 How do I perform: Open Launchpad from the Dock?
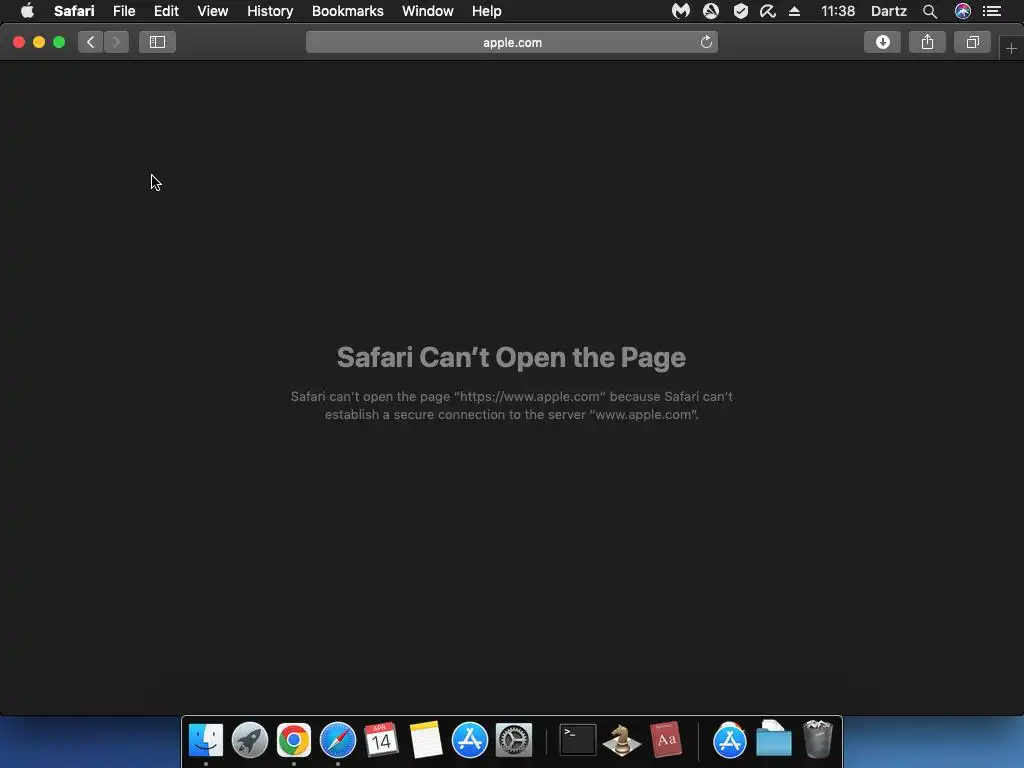pyautogui.click(x=249, y=740)
